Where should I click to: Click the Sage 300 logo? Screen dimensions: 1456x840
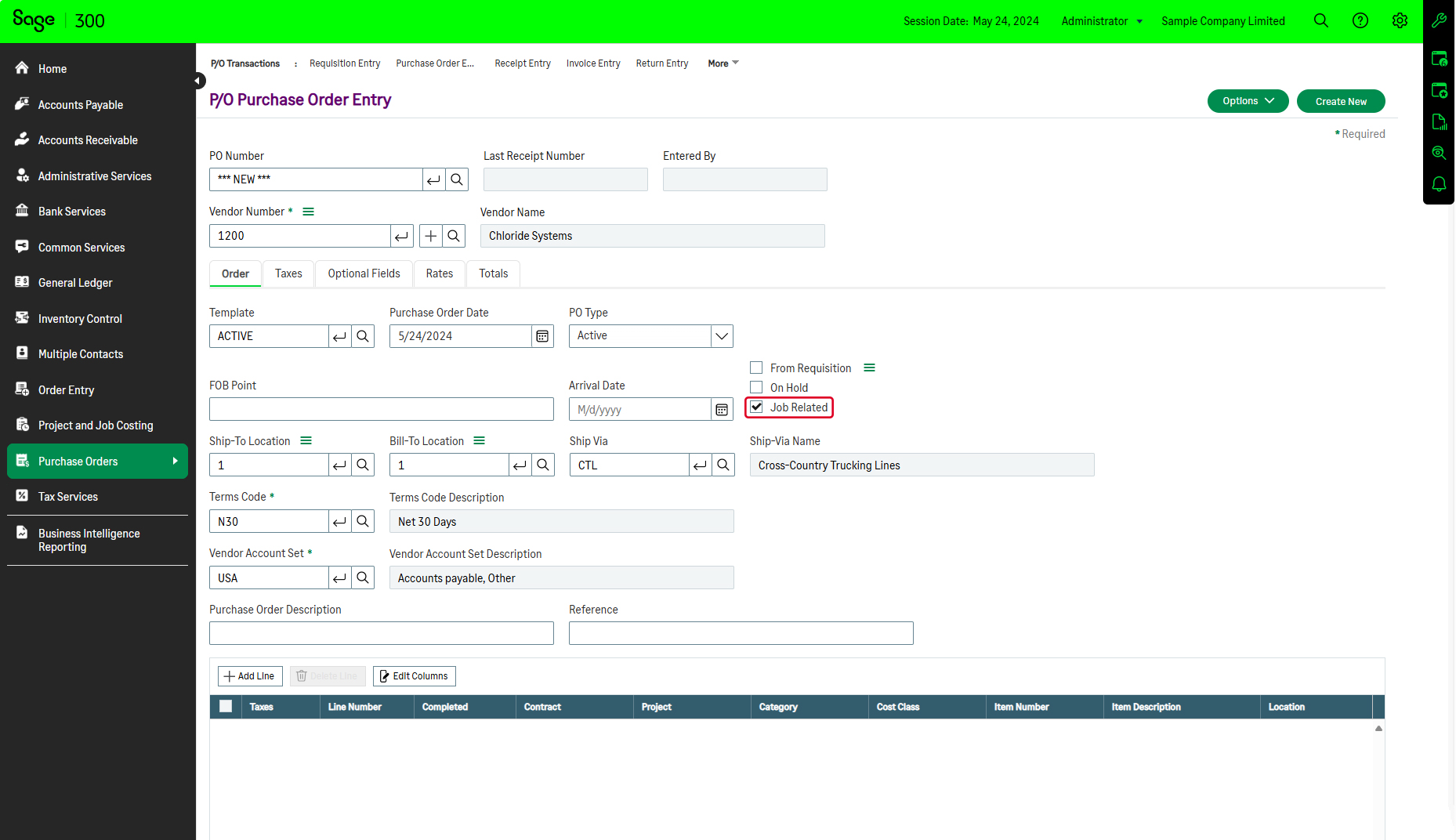coord(59,20)
